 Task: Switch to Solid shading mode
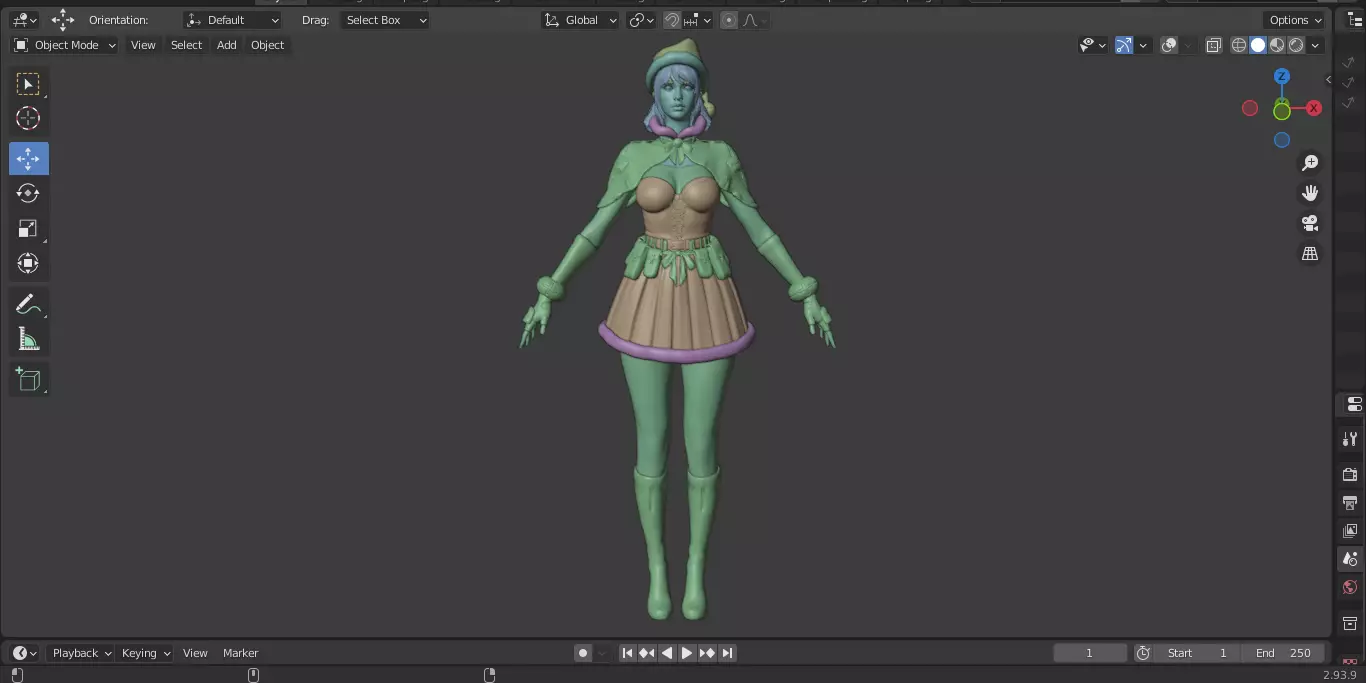pyautogui.click(x=1258, y=45)
